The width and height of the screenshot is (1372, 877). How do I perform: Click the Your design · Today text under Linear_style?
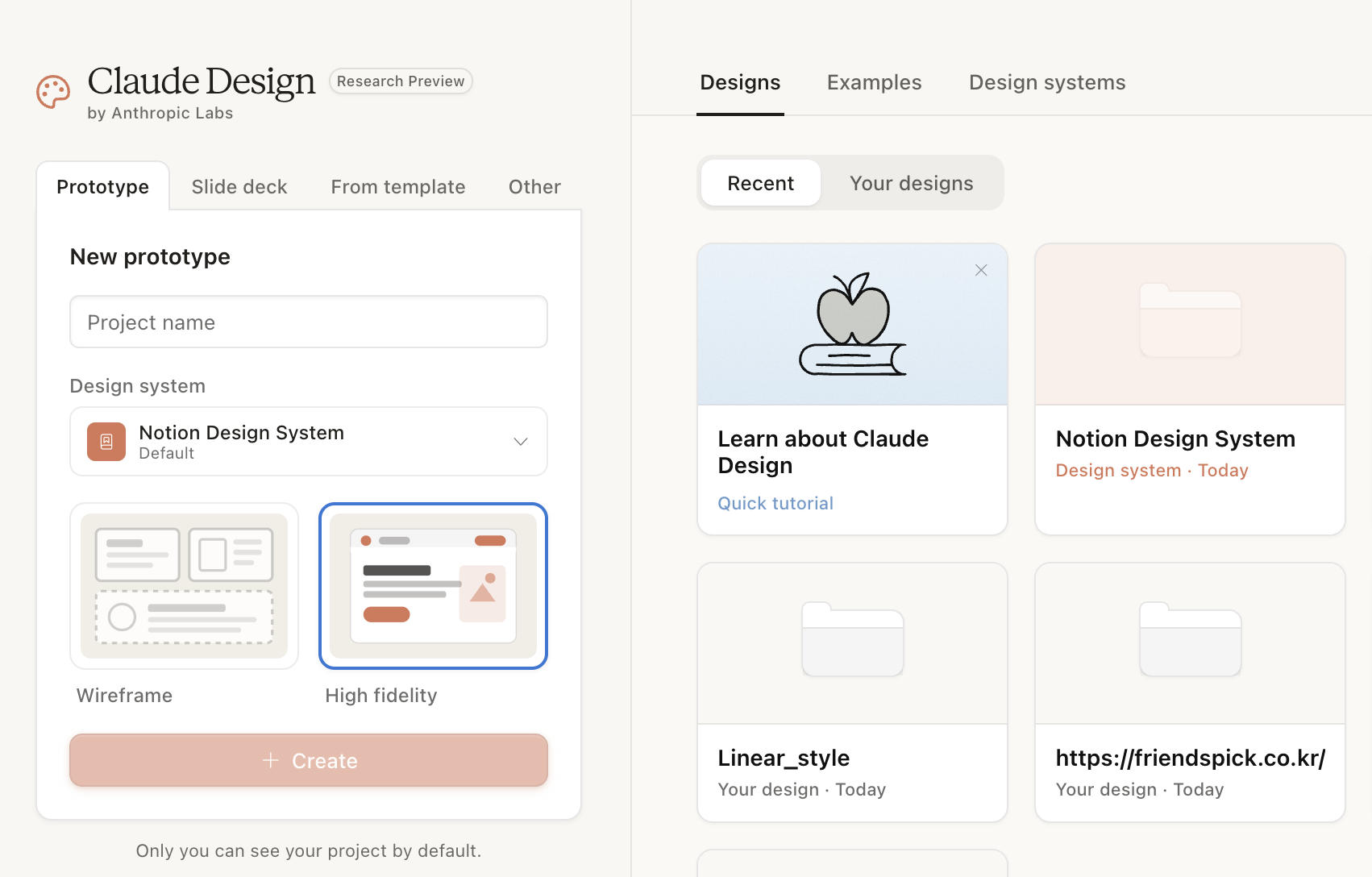click(802, 790)
